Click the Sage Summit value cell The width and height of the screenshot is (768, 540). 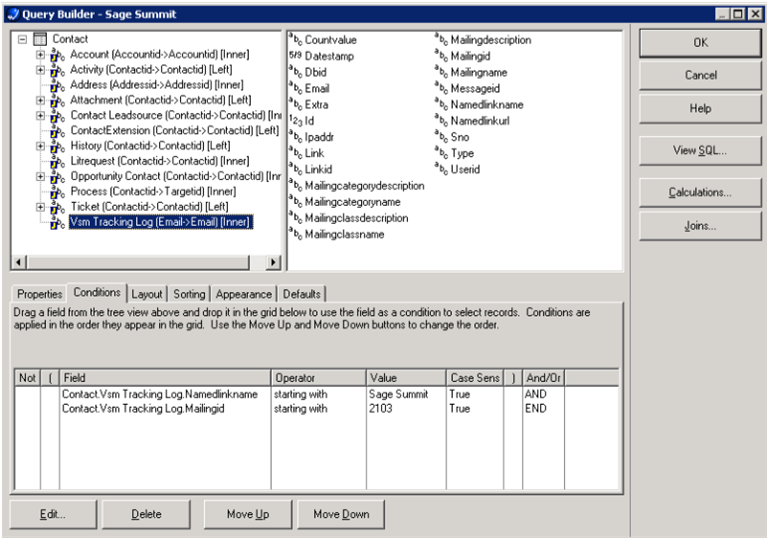(x=406, y=394)
